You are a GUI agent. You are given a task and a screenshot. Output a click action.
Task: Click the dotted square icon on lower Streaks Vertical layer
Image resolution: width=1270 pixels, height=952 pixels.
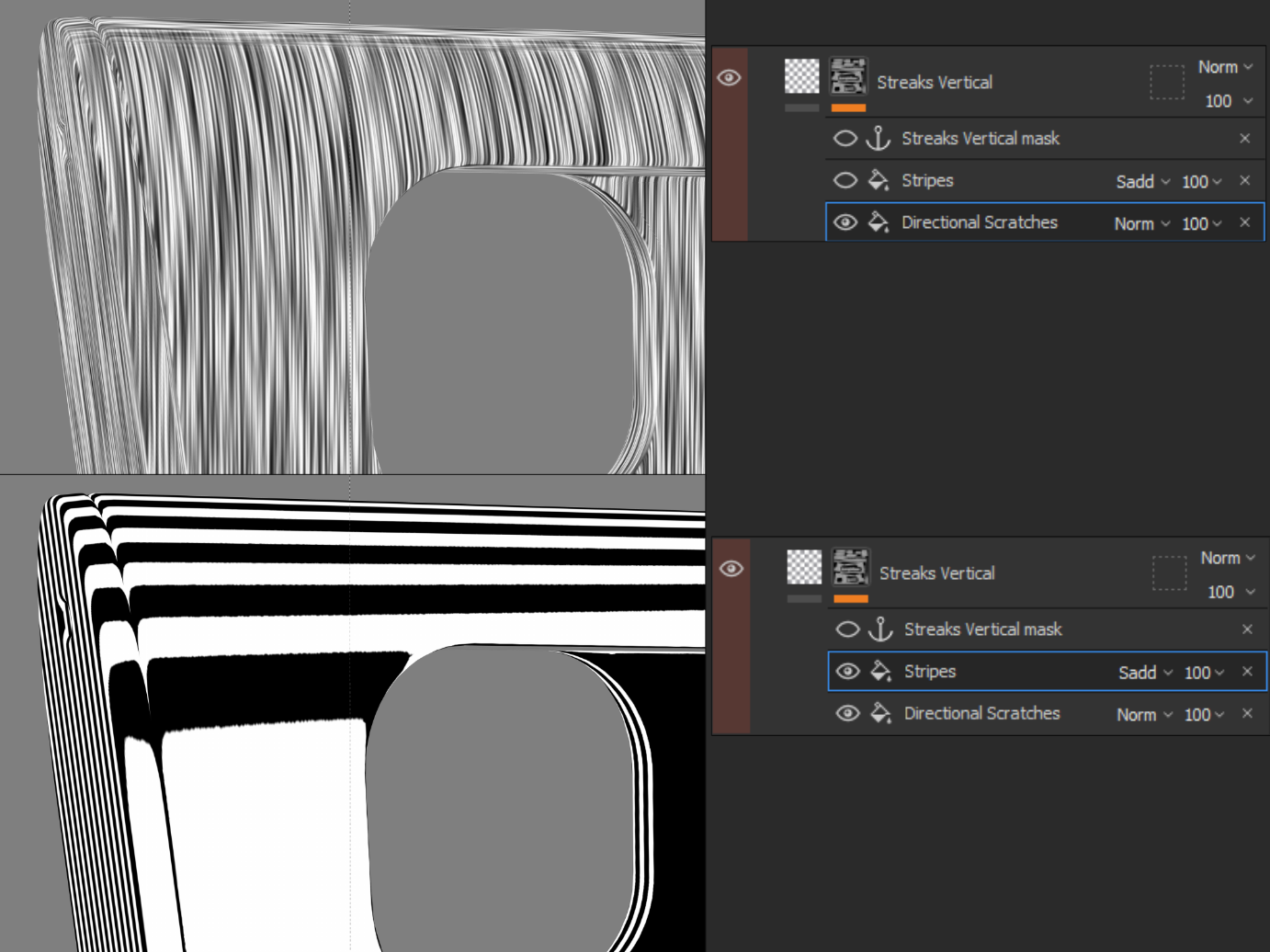(x=1170, y=572)
